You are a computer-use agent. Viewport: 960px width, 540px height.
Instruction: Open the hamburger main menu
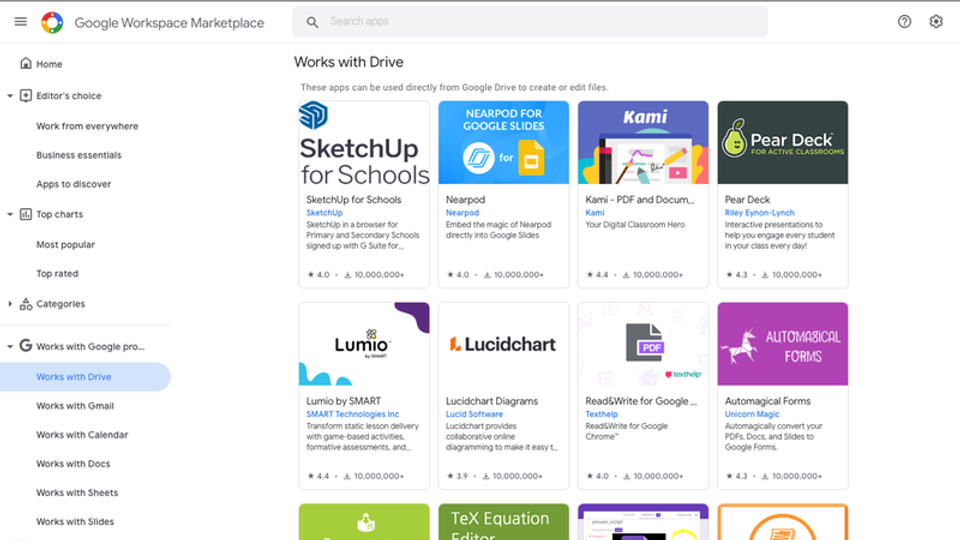click(21, 22)
